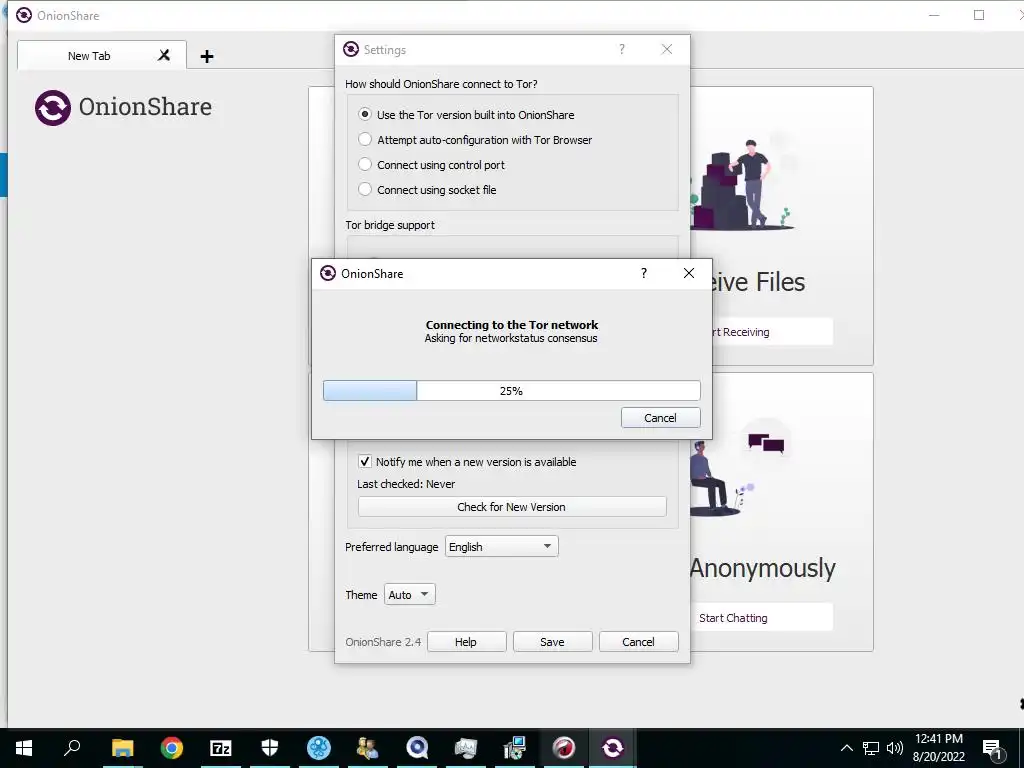1024x768 pixels.
Task: Select Attempt auto-configuration with Tor Browser
Action: pyautogui.click(x=475, y=140)
